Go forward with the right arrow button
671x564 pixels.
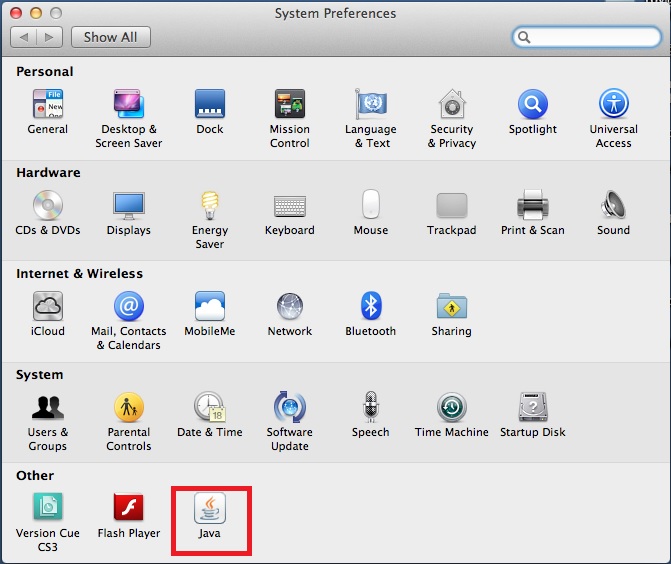(50, 37)
